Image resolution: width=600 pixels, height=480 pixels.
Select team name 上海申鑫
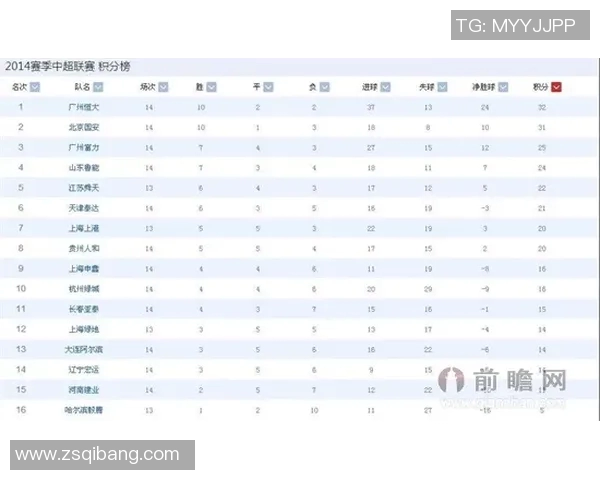84,269
